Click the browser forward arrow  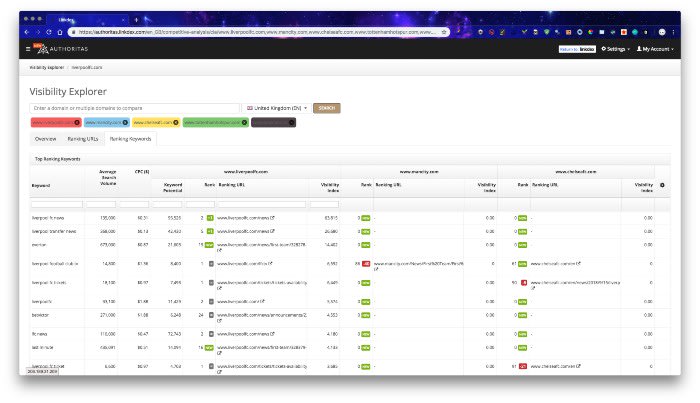38,32
